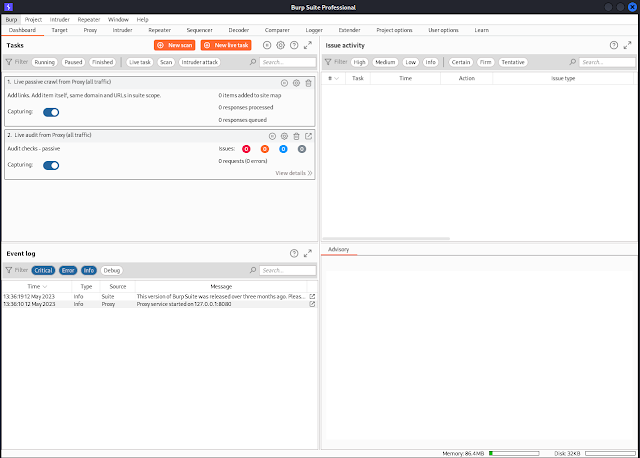Viewport: 640px width, 458px height.
Task: Click the red high-severity issues counter
Action: tap(246, 149)
